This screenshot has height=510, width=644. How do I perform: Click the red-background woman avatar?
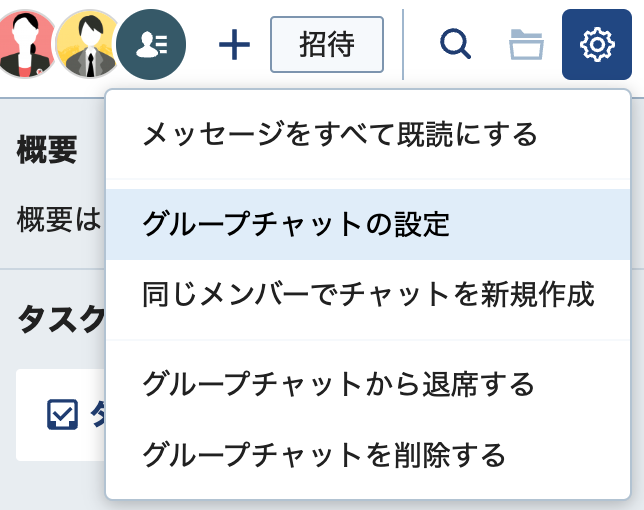coord(26,44)
